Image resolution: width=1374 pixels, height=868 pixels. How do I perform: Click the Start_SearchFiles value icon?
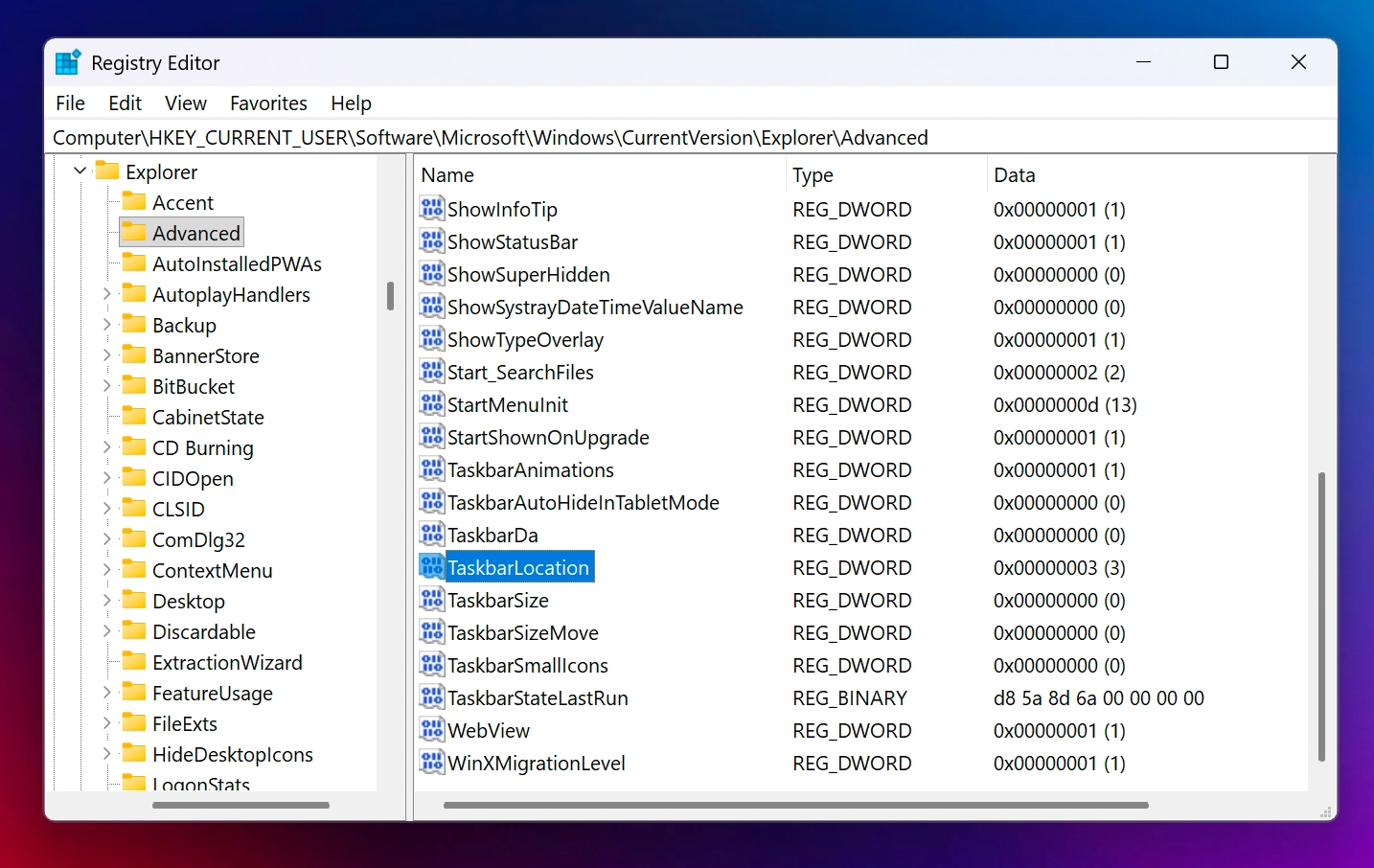tap(432, 371)
